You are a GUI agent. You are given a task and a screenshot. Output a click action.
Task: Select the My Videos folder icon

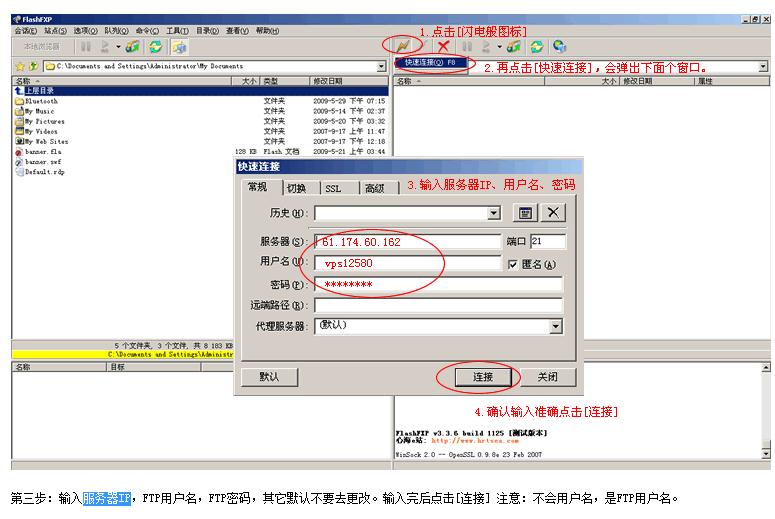[19, 131]
